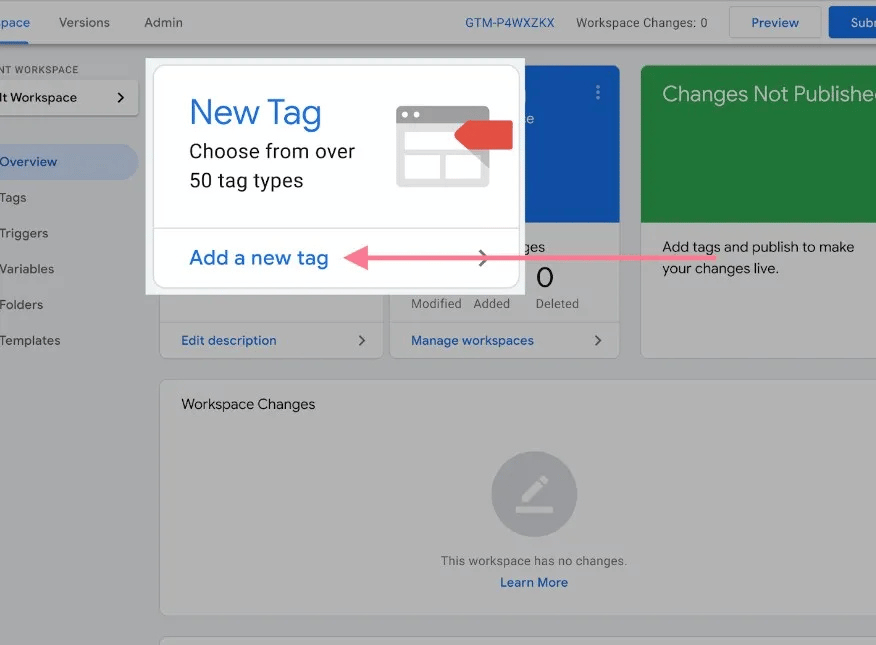Open Templates in the sidebar
The image size is (876, 645).
pos(30,341)
